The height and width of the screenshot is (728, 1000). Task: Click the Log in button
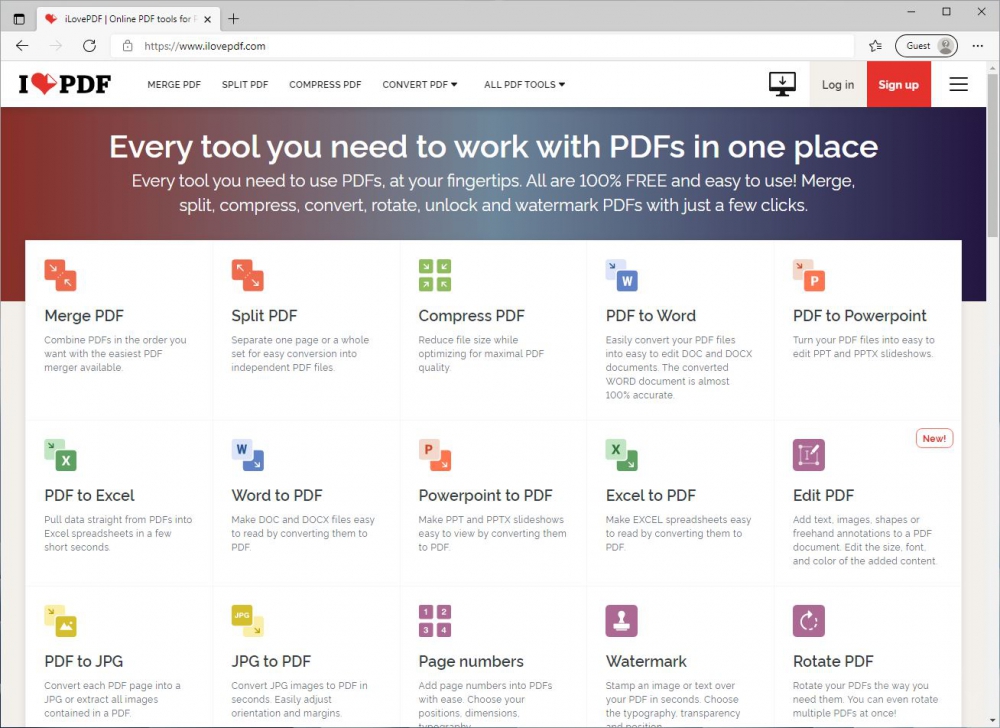coord(838,84)
